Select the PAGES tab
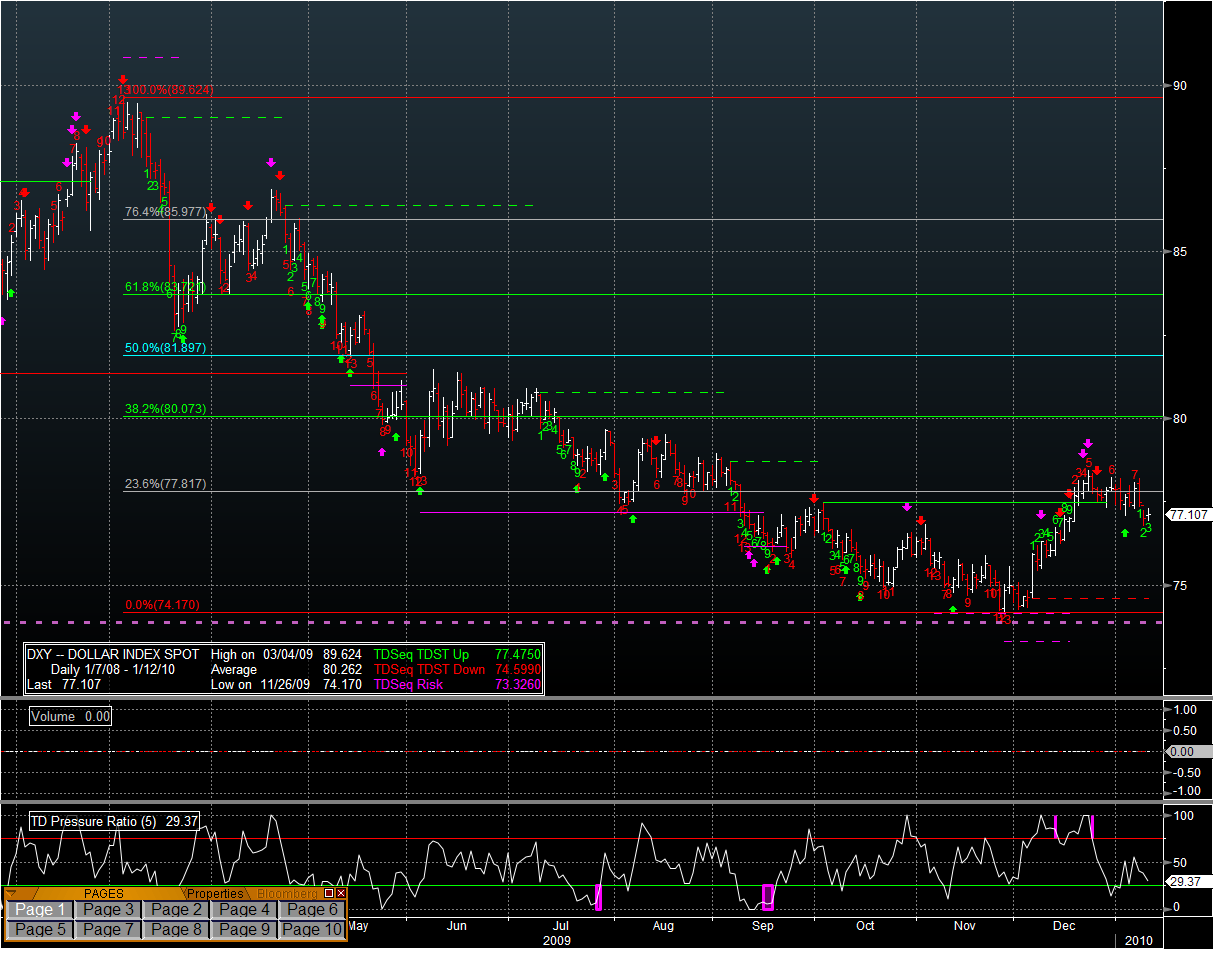 pos(104,893)
